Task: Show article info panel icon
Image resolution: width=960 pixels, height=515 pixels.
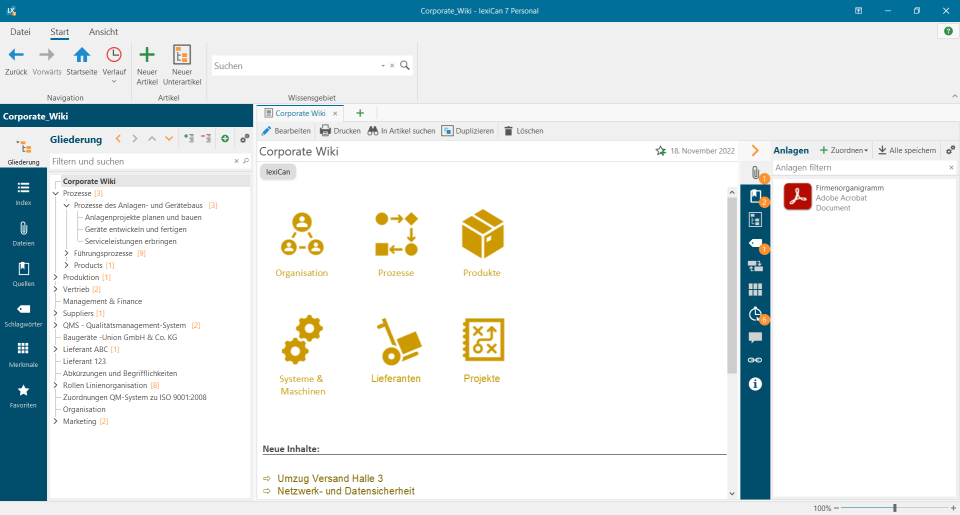Action: [x=756, y=384]
